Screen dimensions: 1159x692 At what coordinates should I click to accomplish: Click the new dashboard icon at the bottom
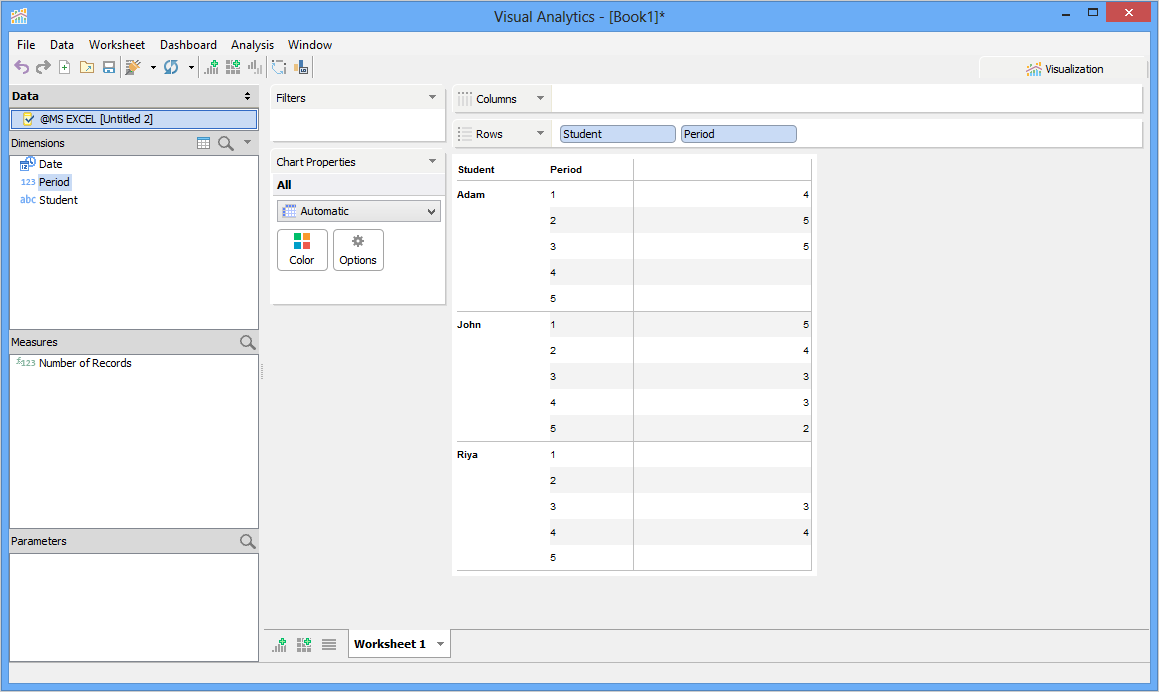pos(304,645)
